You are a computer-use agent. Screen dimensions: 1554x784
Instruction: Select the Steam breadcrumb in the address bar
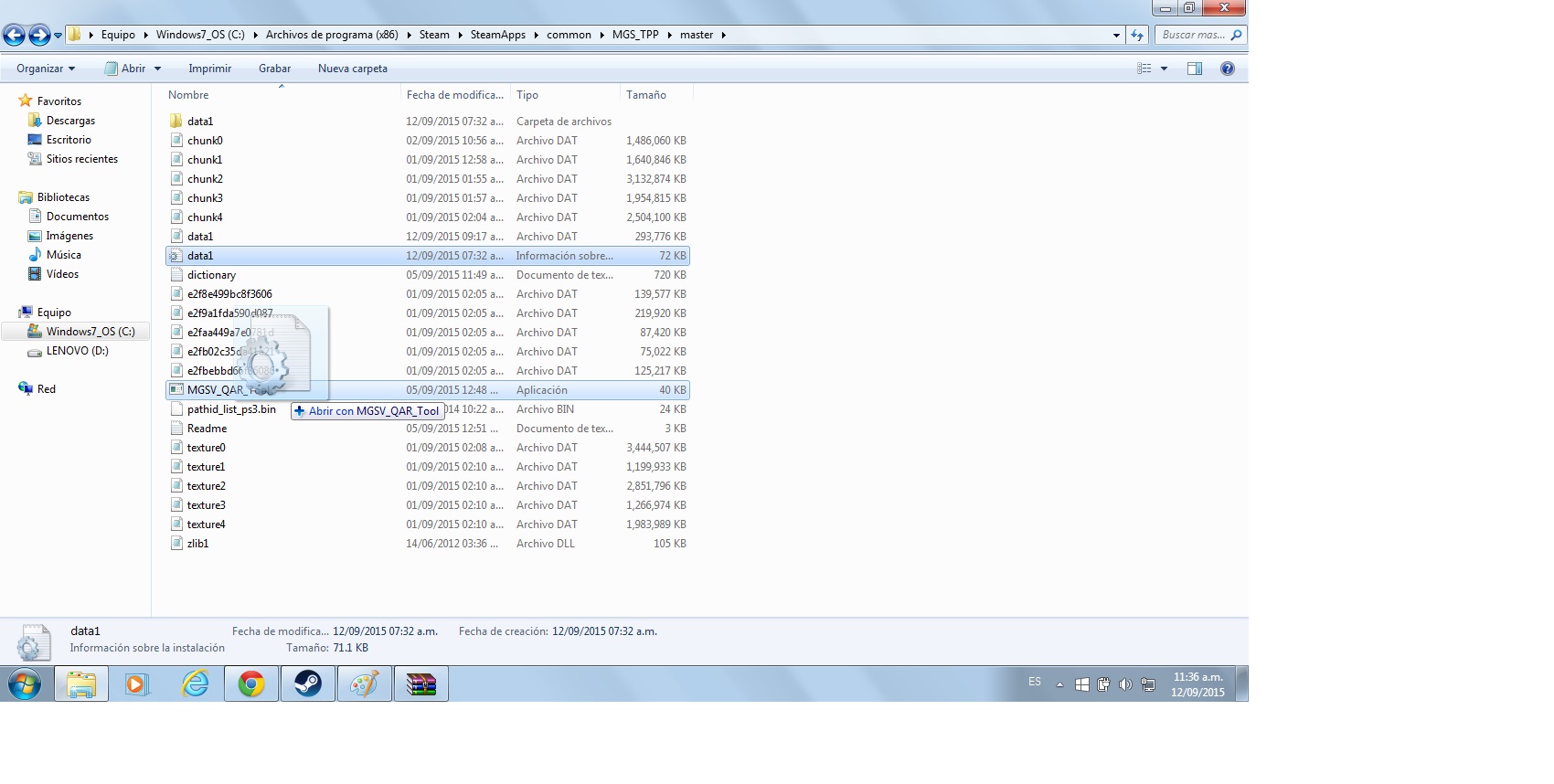click(434, 35)
